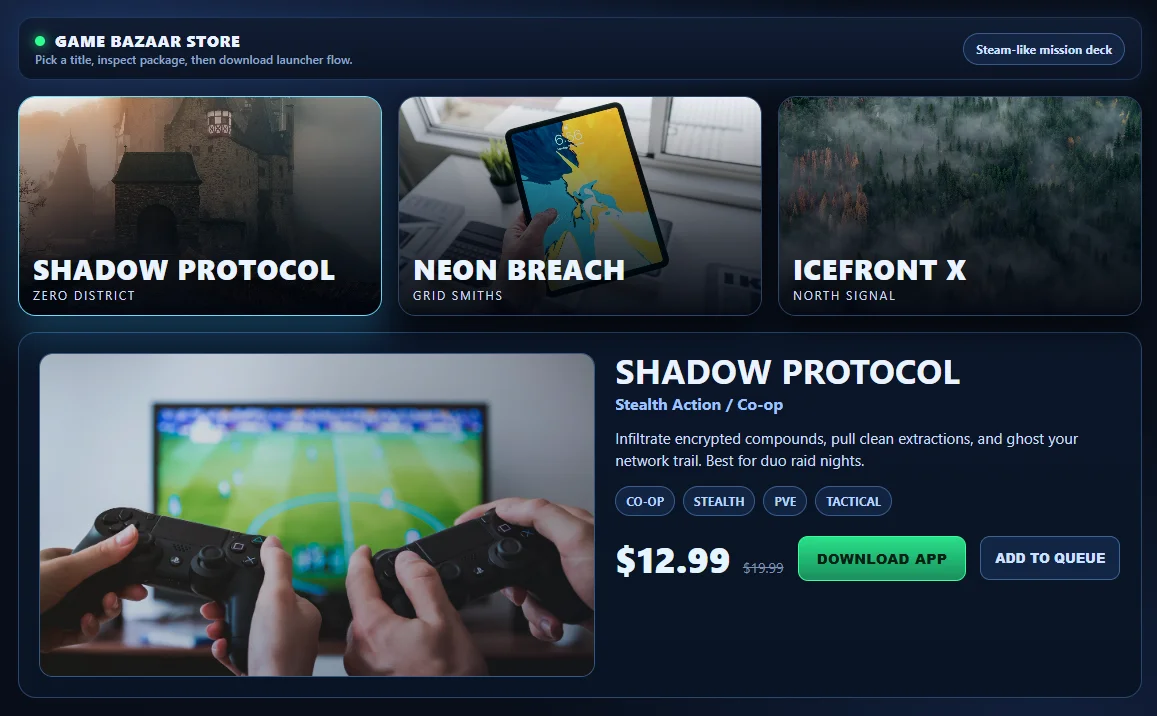Click the Shadow Protocol detail heading

pyautogui.click(x=787, y=372)
